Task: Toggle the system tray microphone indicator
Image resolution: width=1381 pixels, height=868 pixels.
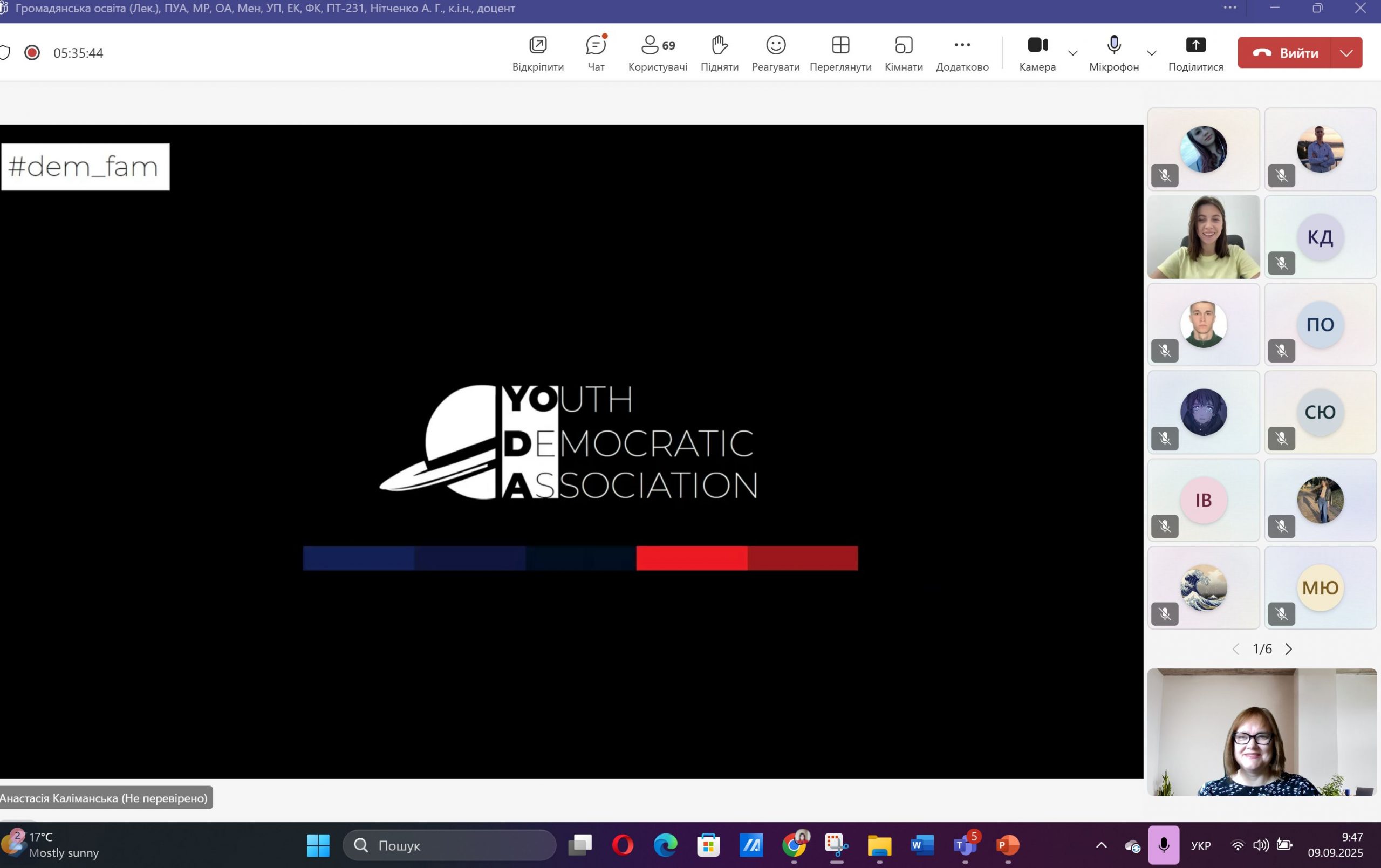Action: pos(1164,844)
